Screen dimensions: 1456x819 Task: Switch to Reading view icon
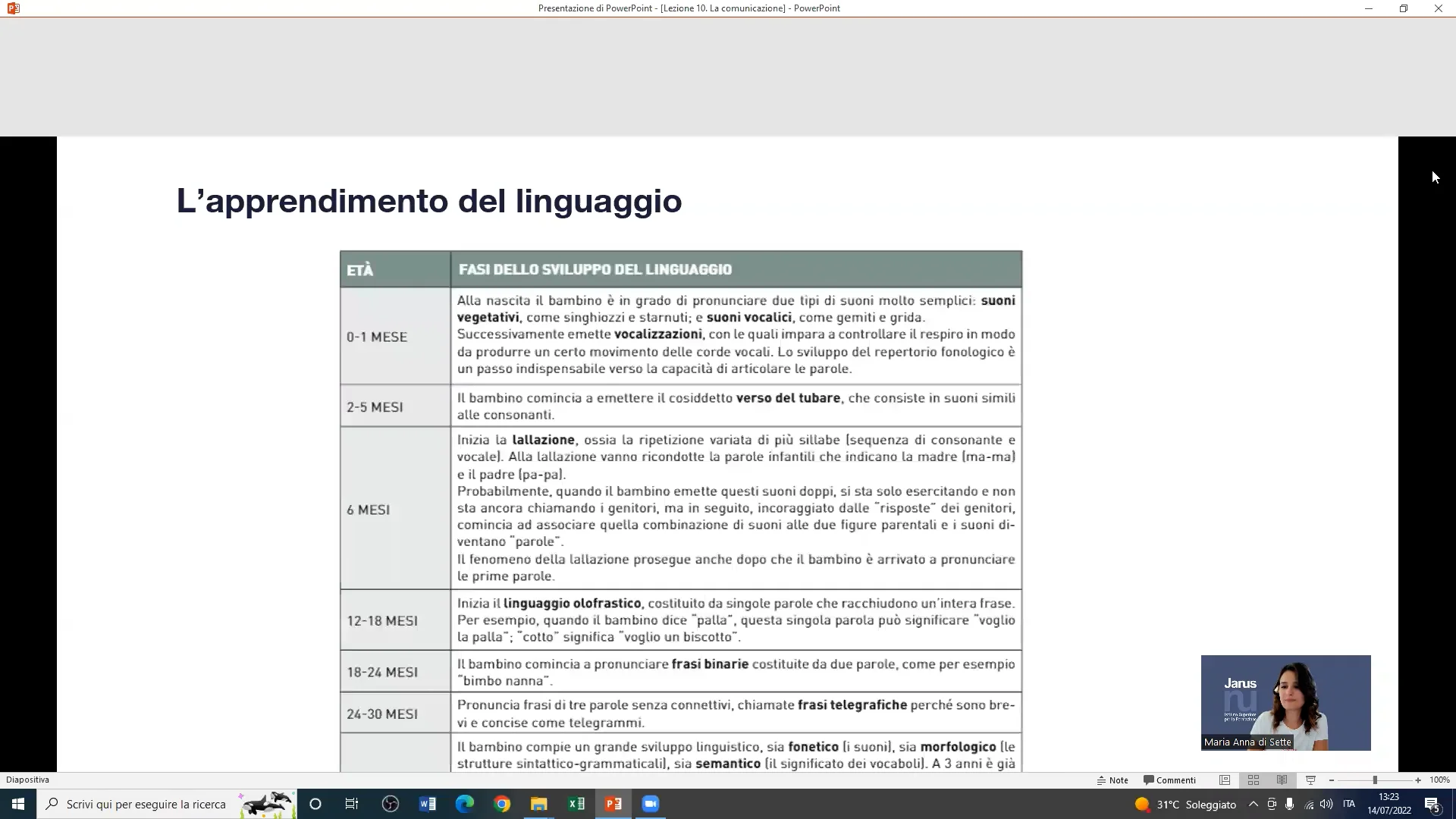(1282, 780)
